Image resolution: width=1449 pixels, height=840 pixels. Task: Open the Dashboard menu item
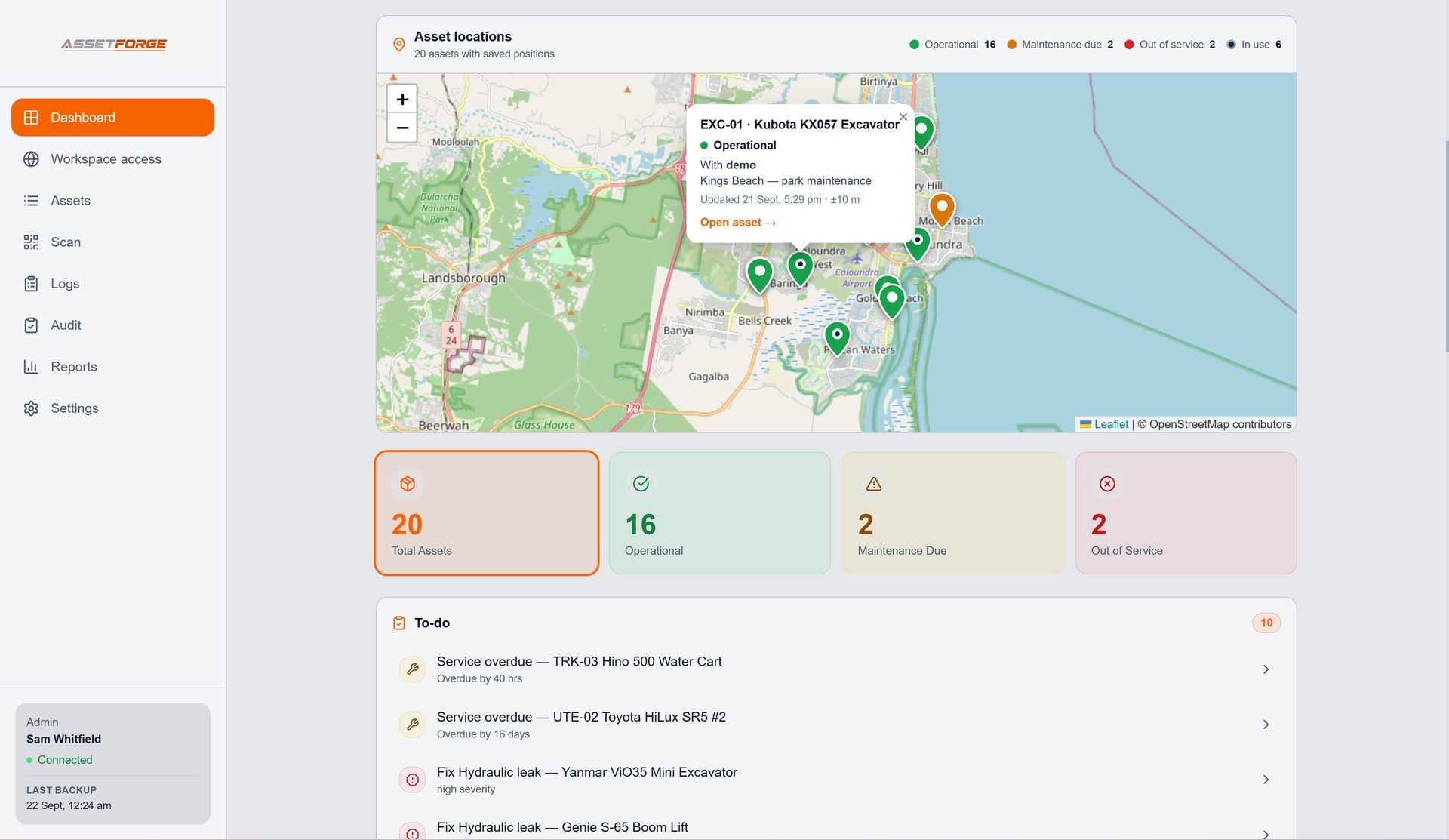click(x=112, y=117)
